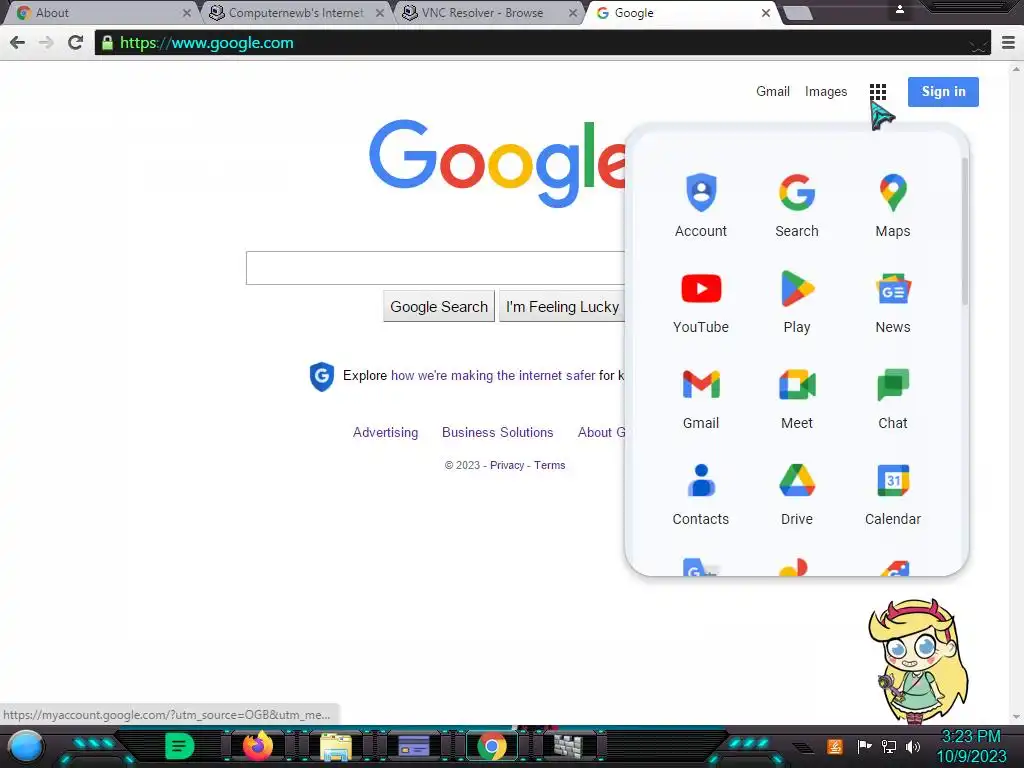The image size is (1024, 768).
Task: Click I'm Feeling Lucky button
Action: coord(562,307)
